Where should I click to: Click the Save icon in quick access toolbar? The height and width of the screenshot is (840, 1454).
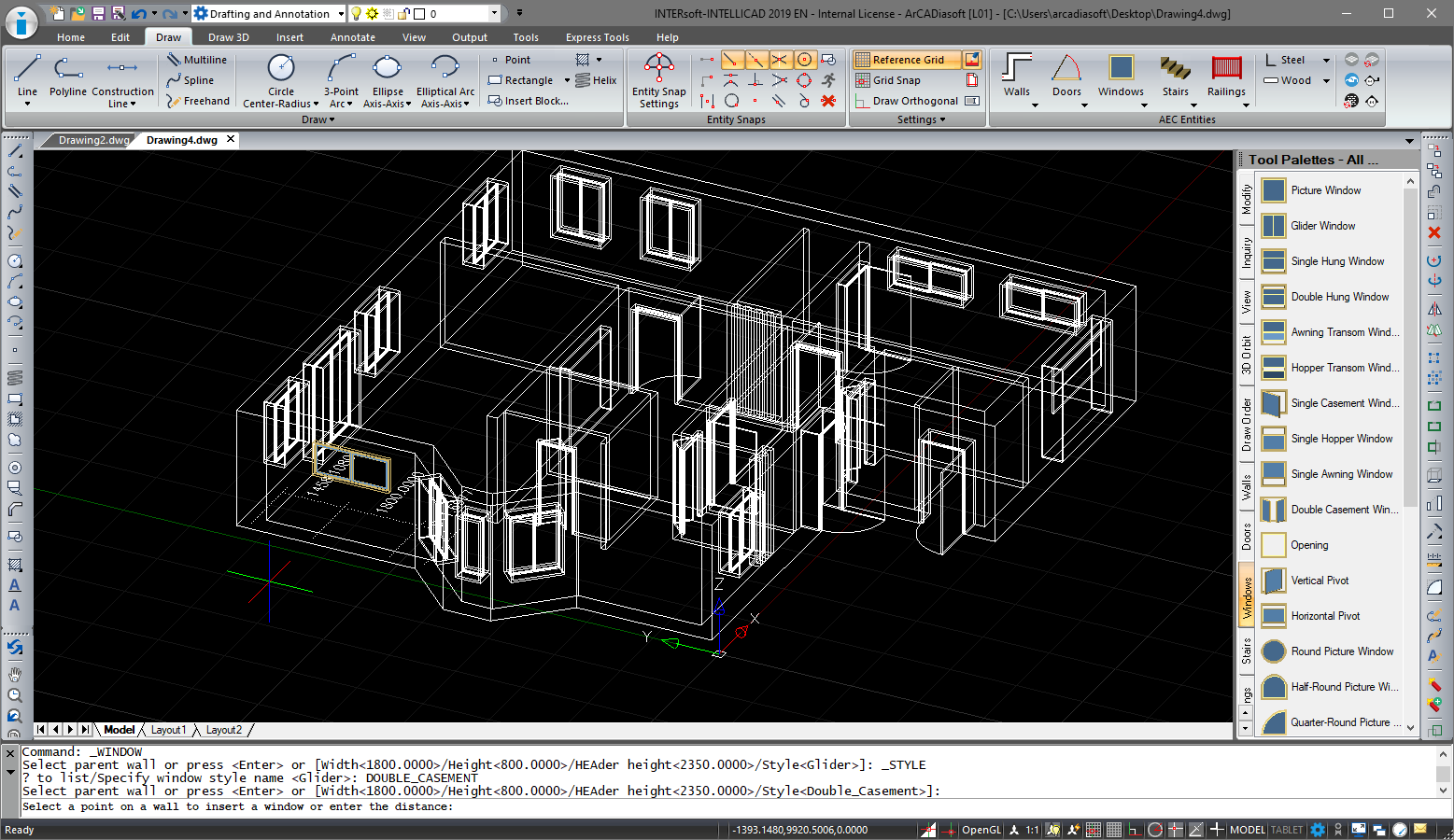pyautogui.click(x=98, y=14)
